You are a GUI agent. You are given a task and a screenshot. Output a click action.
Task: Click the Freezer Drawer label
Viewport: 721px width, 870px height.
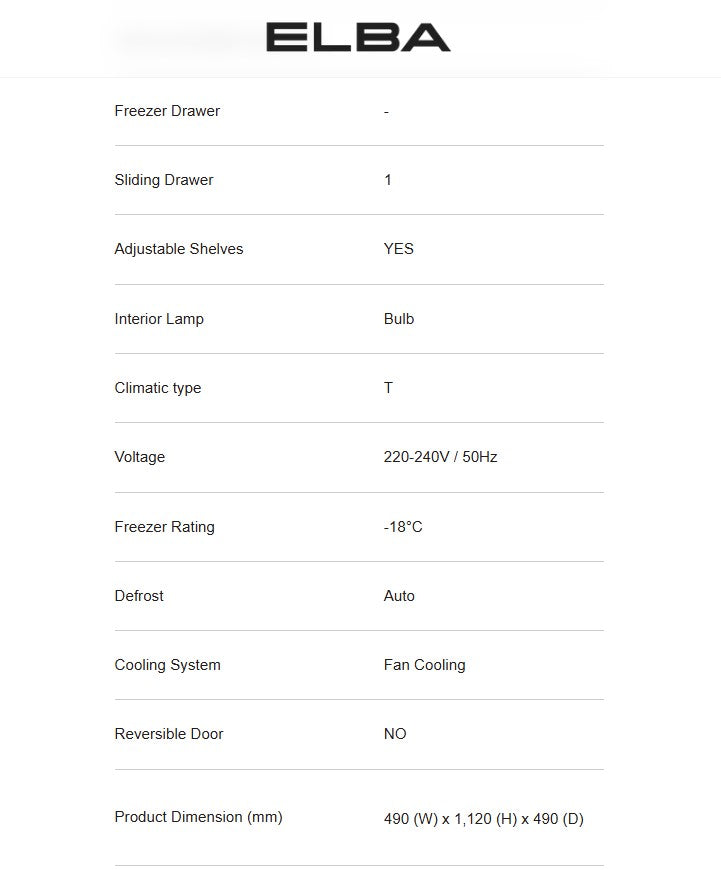[167, 111]
